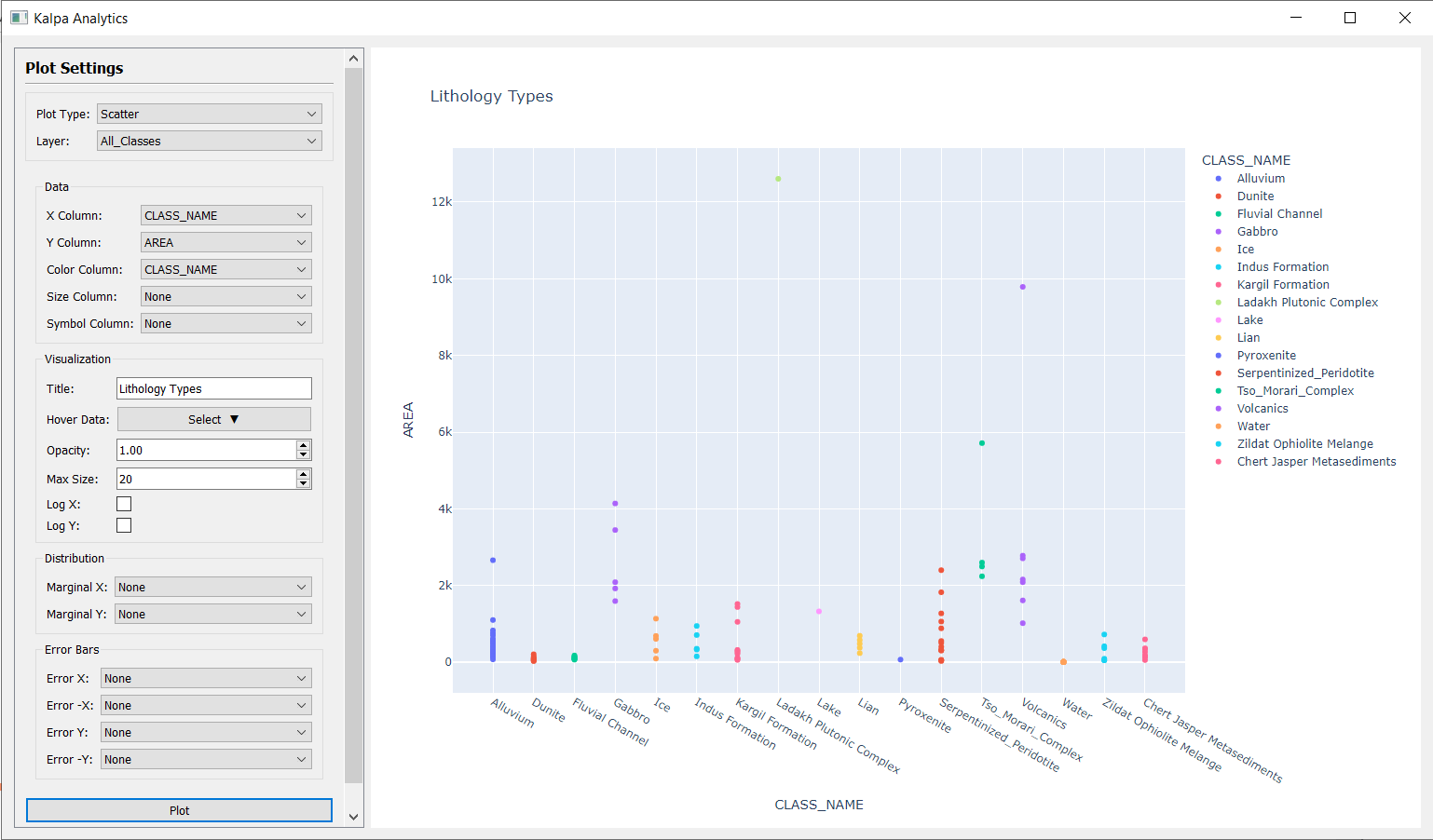Toggle Chert Jasper Metasediments in legend
Viewport: 1433px width, 840px height.
point(1316,462)
